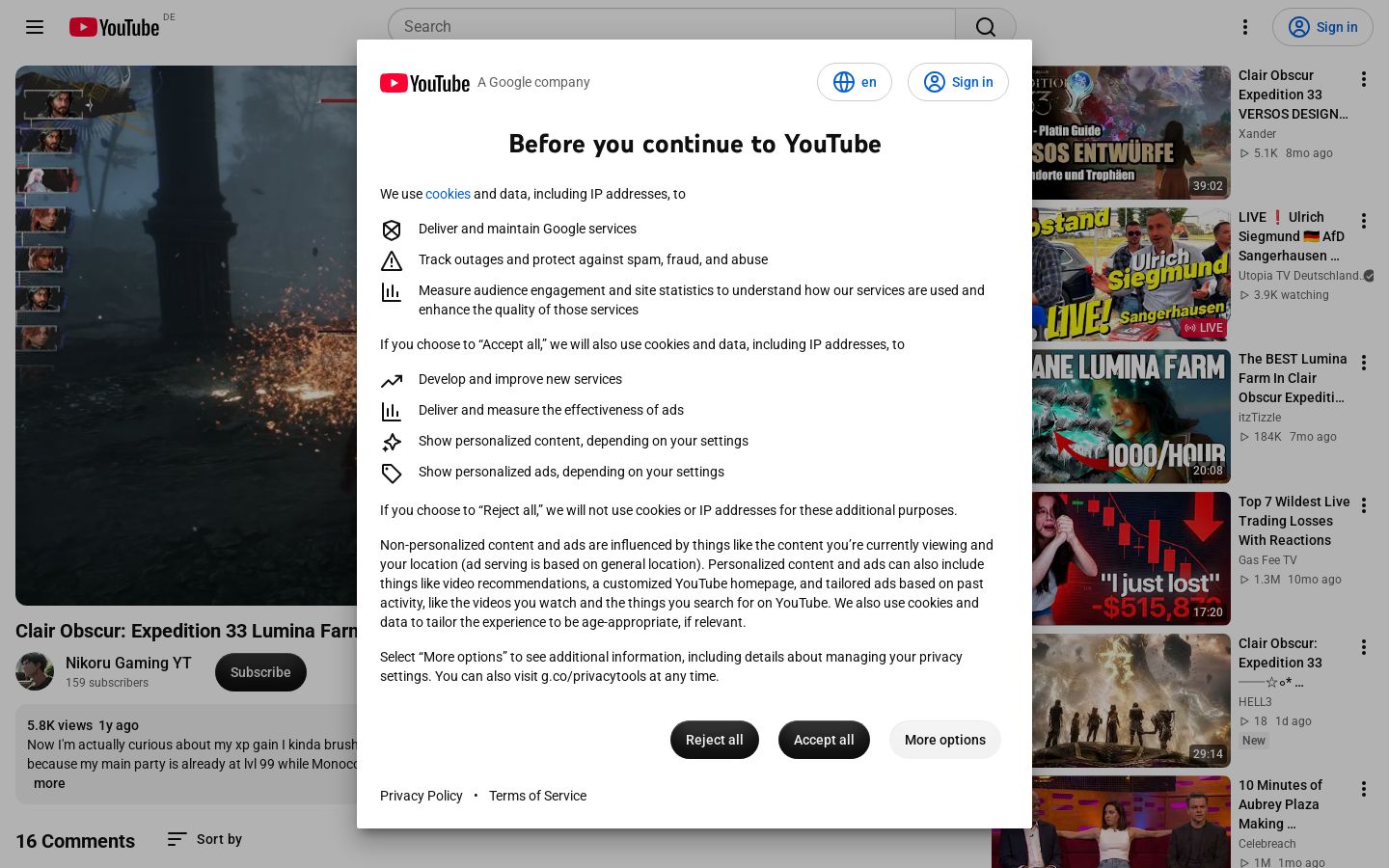Open title '10 Minutes of Aubrey Plaza Making'
The height and width of the screenshot is (868, 1389).
coord(1280,804)
